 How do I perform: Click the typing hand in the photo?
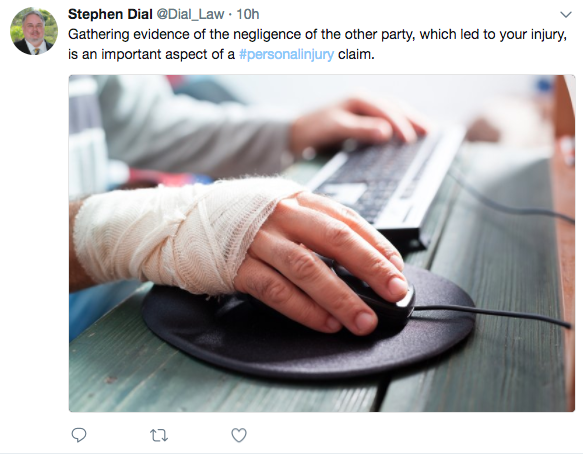(357, 125)
